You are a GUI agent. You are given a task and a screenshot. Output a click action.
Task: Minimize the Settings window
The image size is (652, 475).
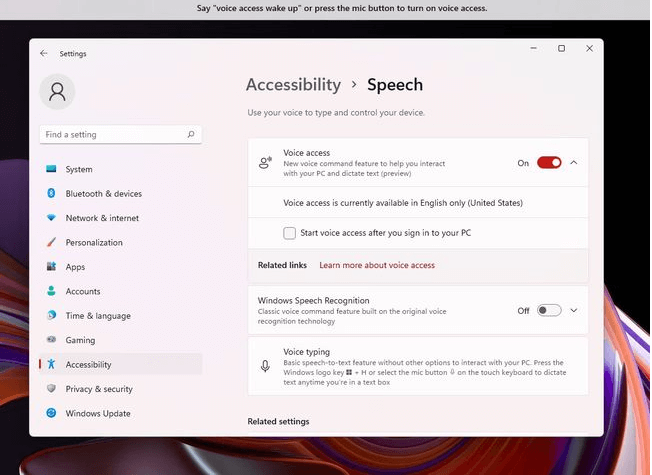tap(533, 48)
